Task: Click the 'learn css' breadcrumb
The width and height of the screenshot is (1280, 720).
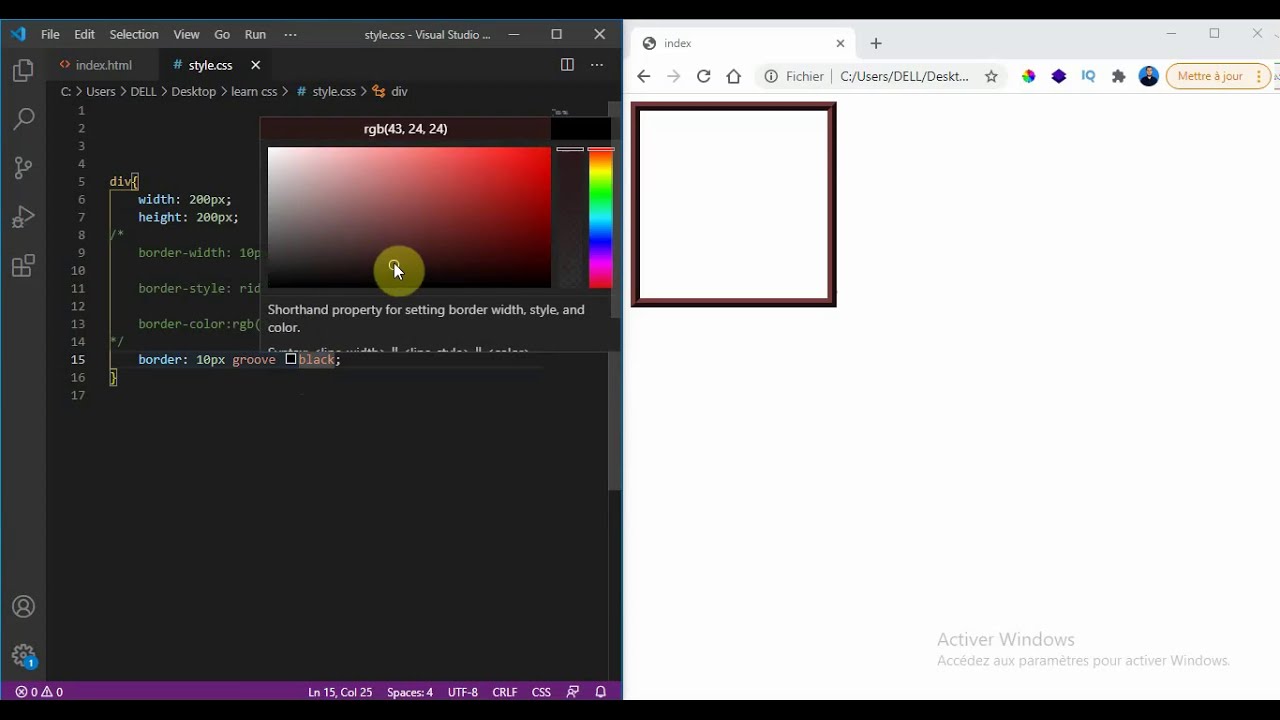Action: point(254,91)
